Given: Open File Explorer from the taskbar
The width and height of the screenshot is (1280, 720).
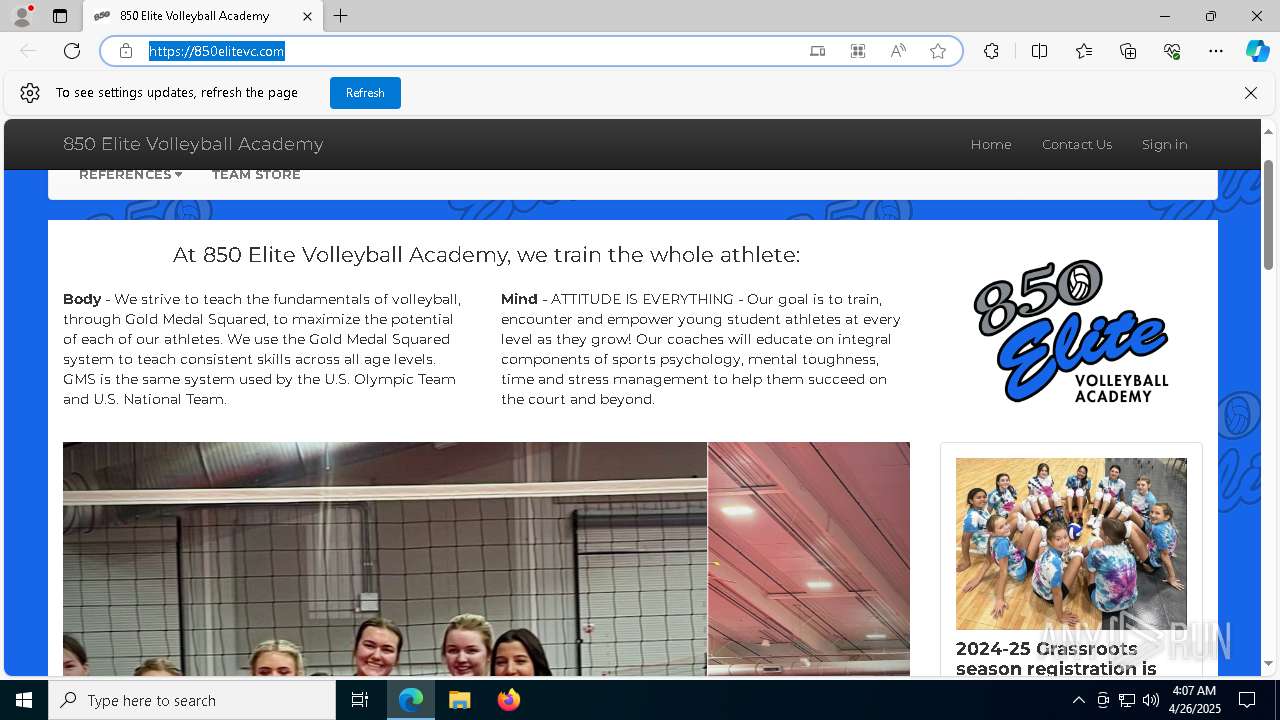Looking at the screenshot, I should click(459, 700).
